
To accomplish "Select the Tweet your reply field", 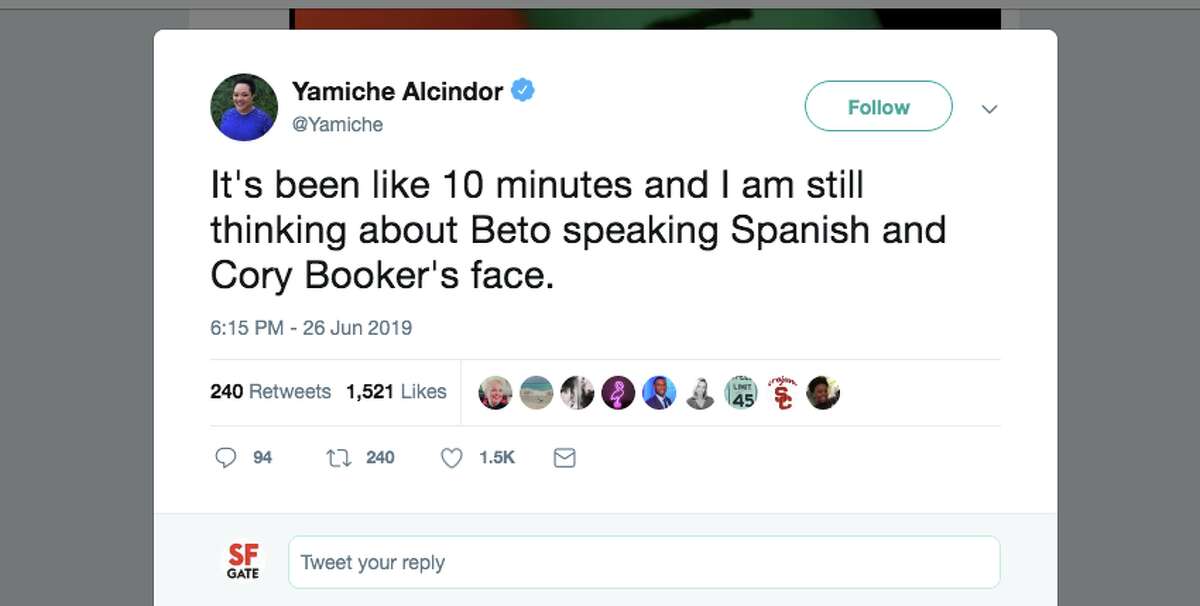I will [x=645, y=561].
